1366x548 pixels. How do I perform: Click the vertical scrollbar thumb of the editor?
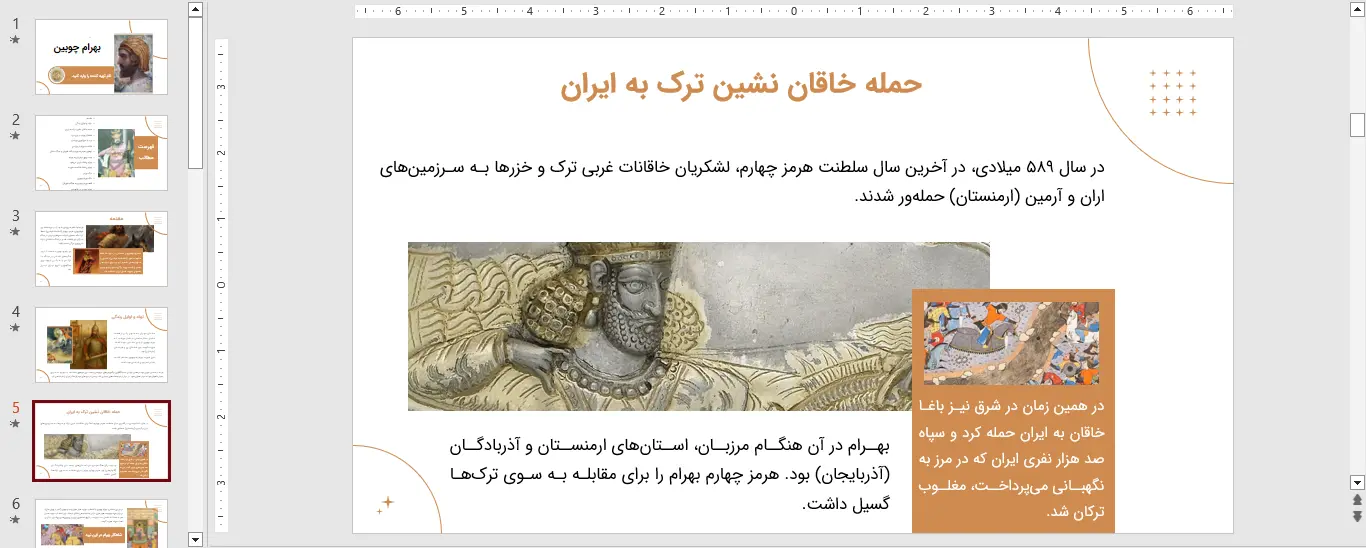pos(1357,125)
